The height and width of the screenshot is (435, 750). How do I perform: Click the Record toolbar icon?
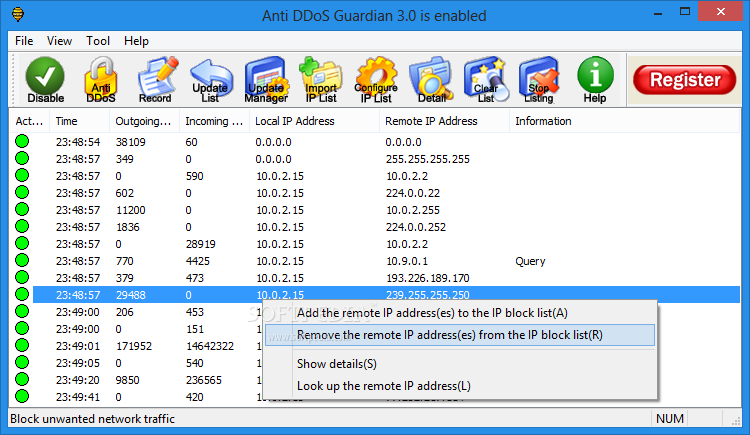155,80
